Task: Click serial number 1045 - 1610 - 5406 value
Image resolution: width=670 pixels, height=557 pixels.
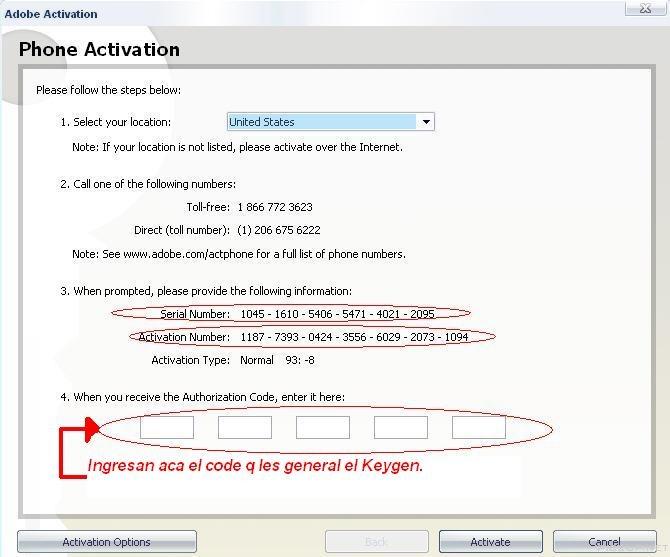Action: pos(338,314)
